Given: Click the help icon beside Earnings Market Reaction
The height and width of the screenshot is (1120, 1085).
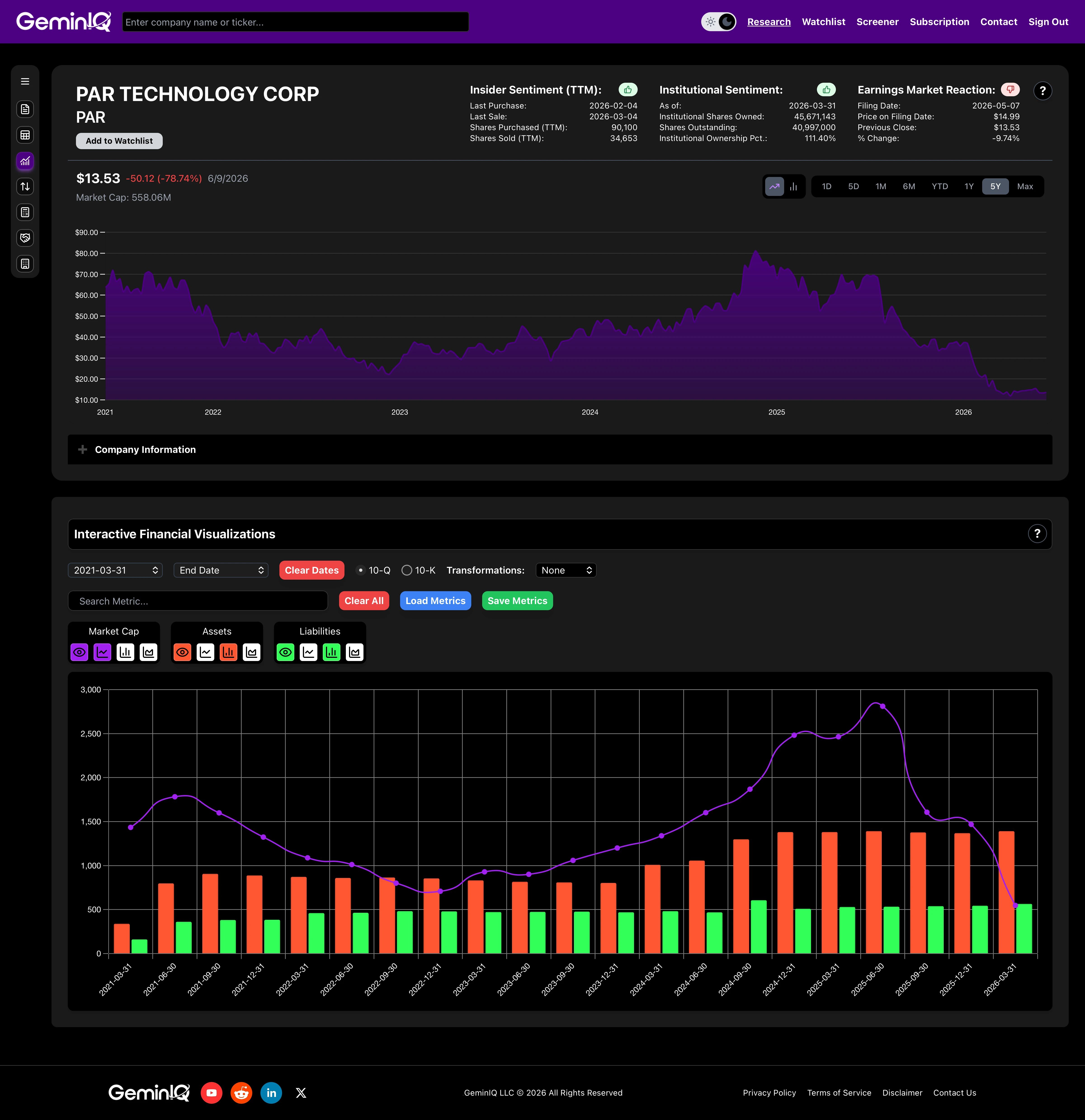Looking at the screenshot, I should tap(1043, 90).
